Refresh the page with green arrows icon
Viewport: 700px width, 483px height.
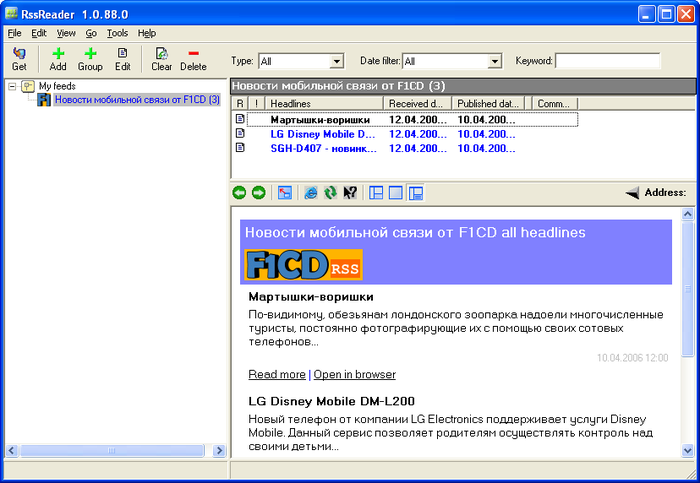tap(330, 193)
